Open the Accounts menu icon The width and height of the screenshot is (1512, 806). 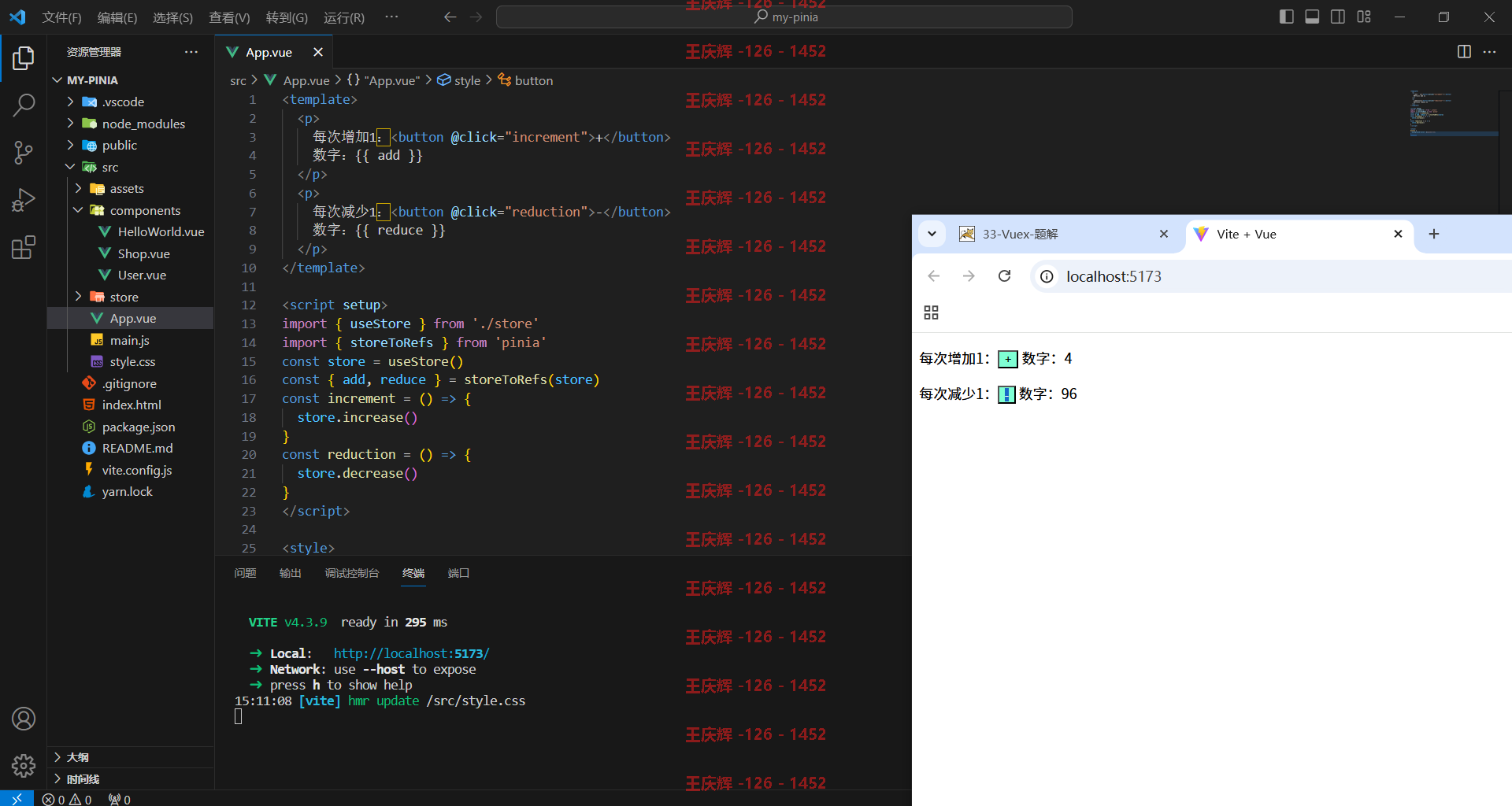(x=24, y=719)
